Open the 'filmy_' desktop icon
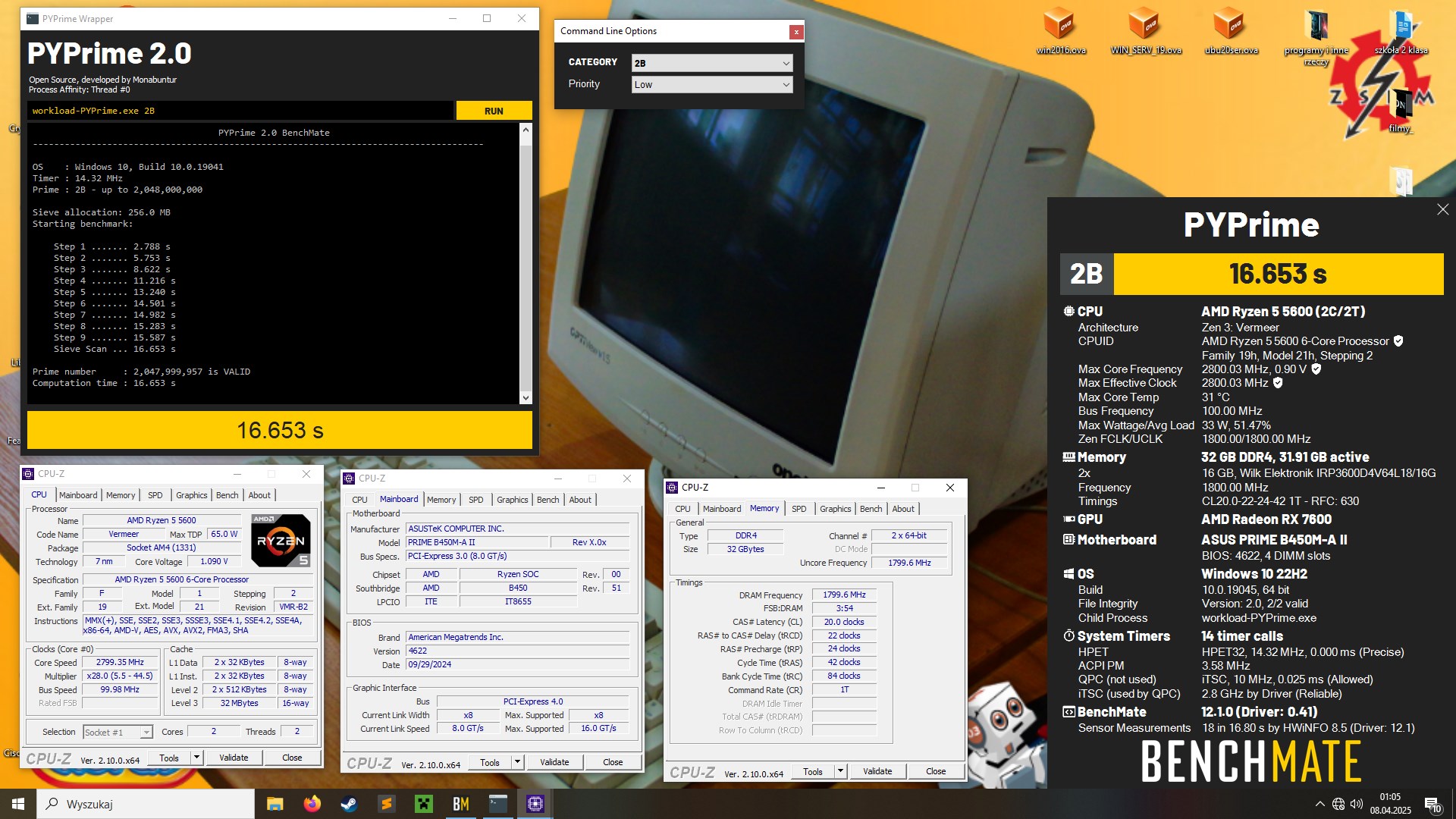 click(1401, 110)
